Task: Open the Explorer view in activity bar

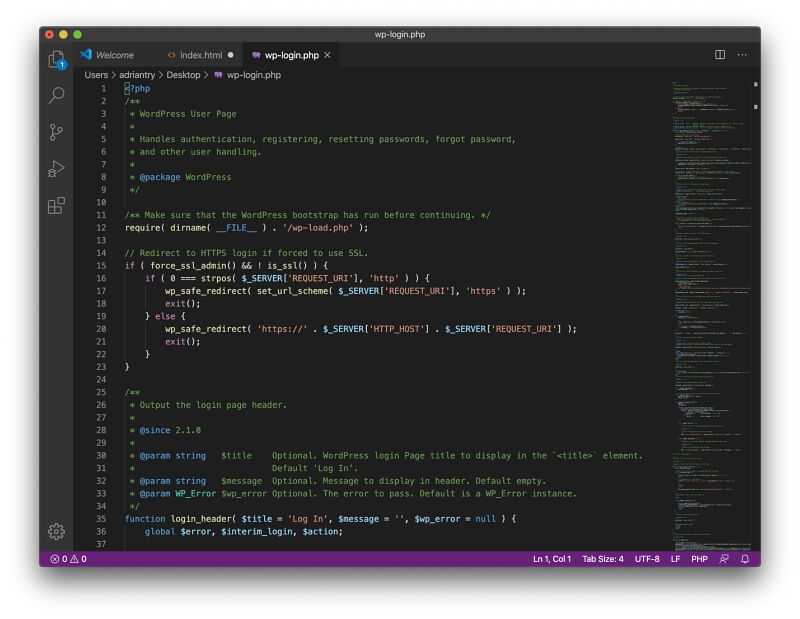Action: (x=56, y=60)
